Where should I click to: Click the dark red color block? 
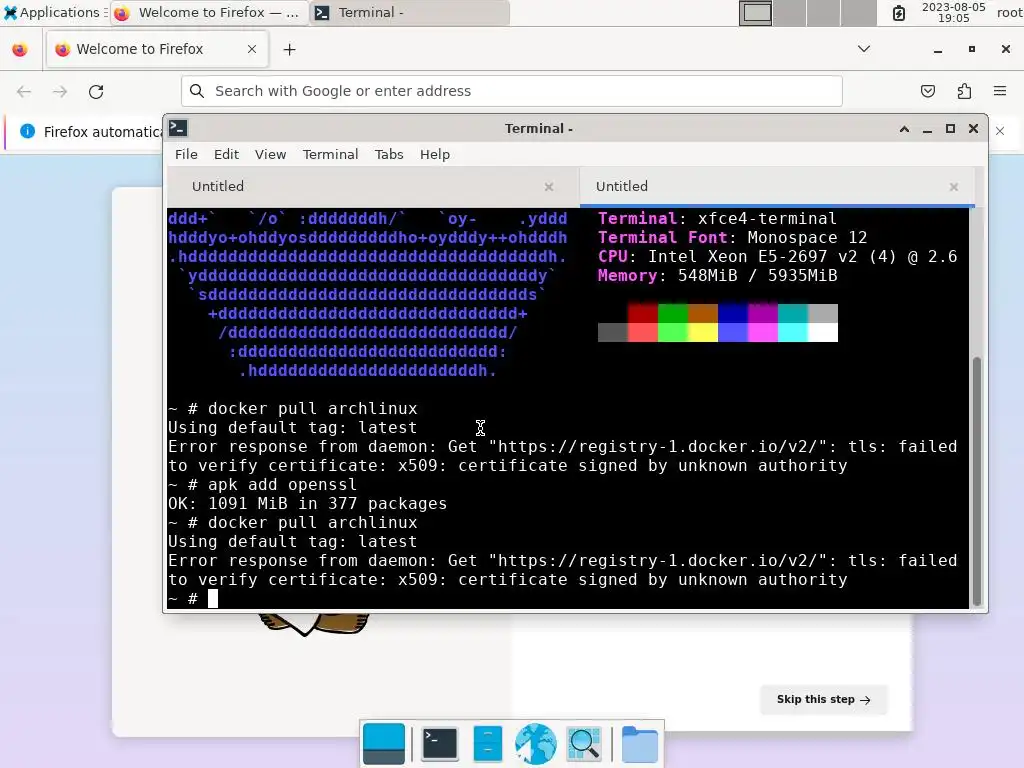tap(643, 313)
